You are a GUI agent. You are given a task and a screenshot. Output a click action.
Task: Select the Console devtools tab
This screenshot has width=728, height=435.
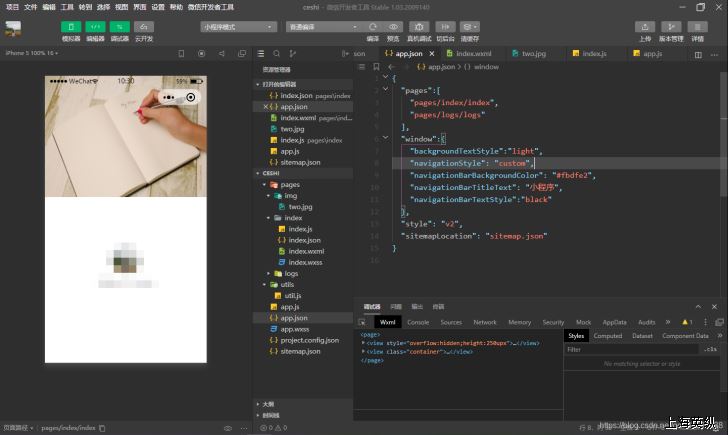(x=418, y=322)
